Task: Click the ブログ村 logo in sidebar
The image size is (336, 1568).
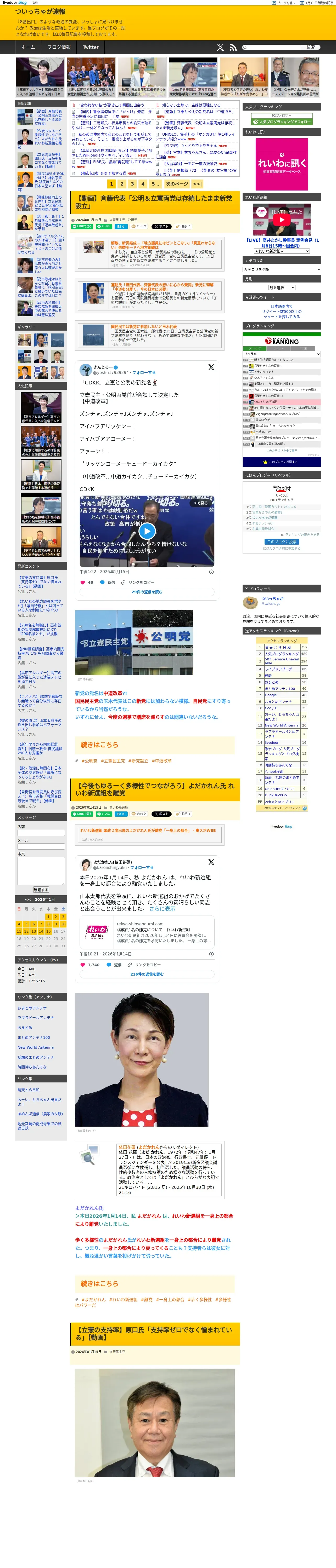Action: [282, 488]
